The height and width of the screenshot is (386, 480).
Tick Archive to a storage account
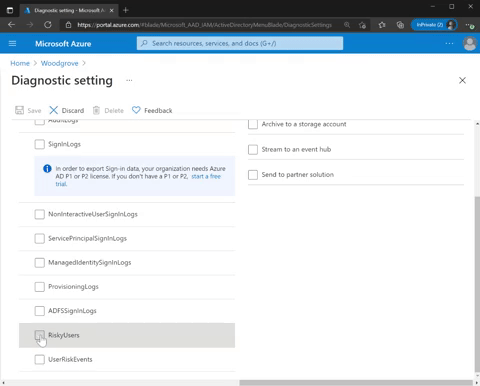253,124
